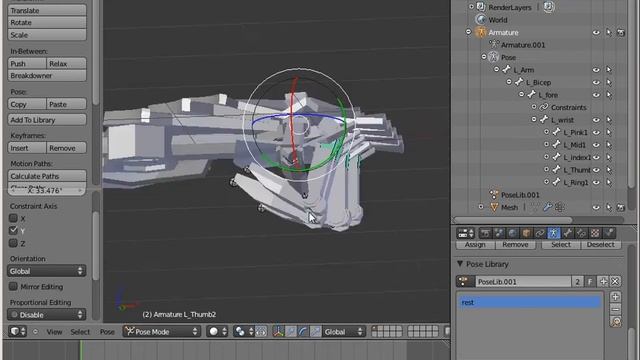Expand the RenderLayers outliner entry

click(x=471, y=7)
